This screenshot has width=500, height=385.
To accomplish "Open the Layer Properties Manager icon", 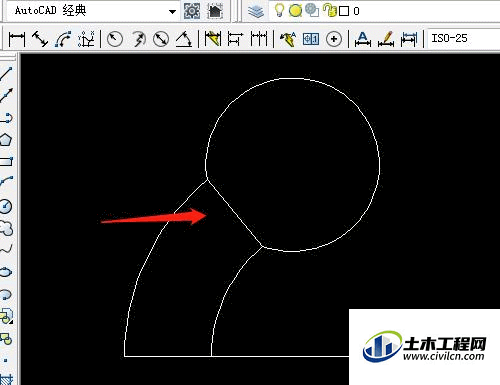I will pos(256,11).
